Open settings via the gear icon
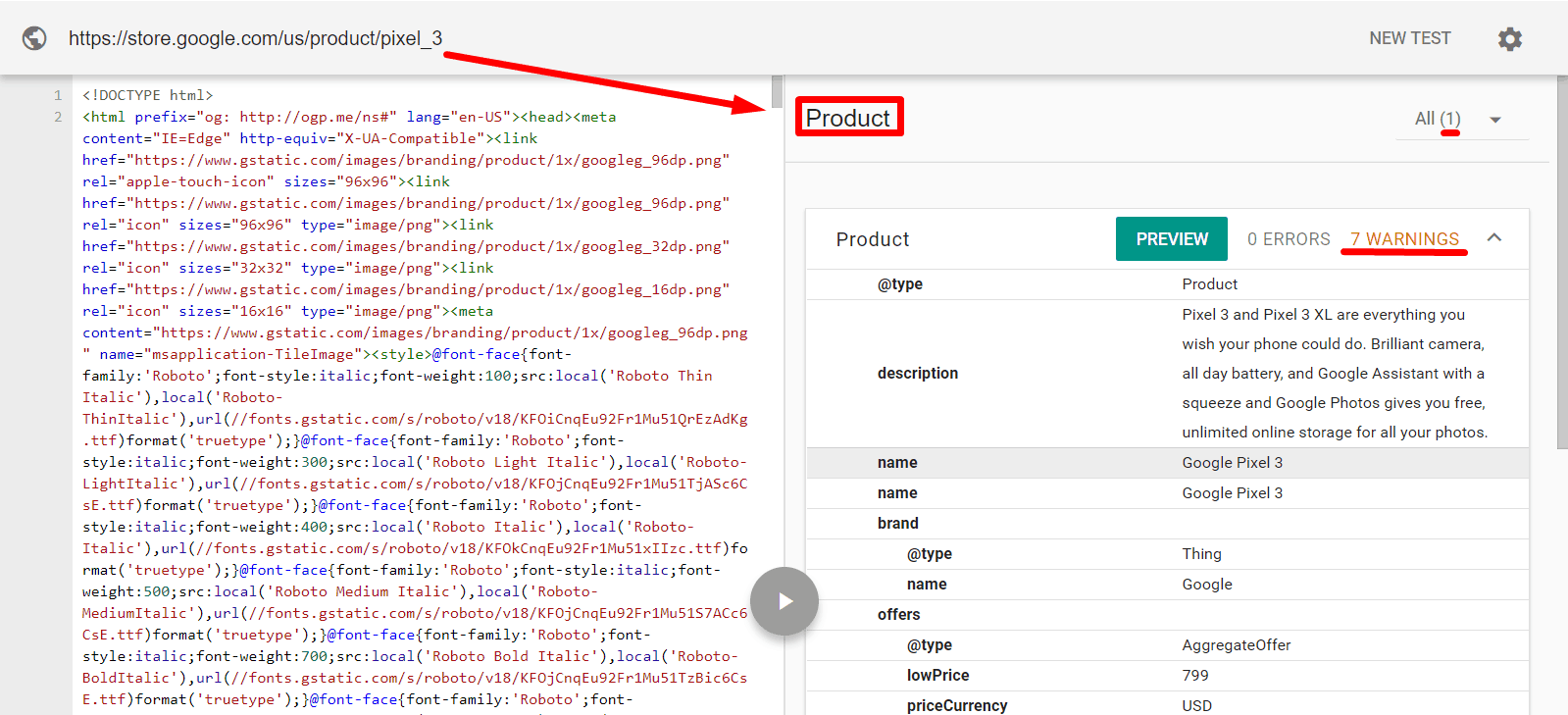The height and width of the screenshot is (715, 1568). point(1510,39)
